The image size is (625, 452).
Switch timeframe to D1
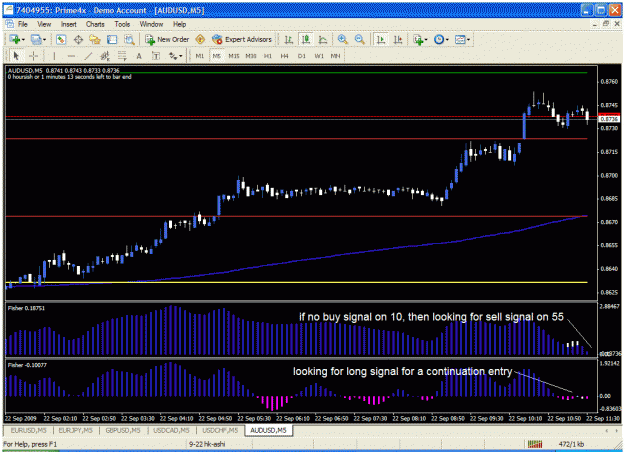302,56
